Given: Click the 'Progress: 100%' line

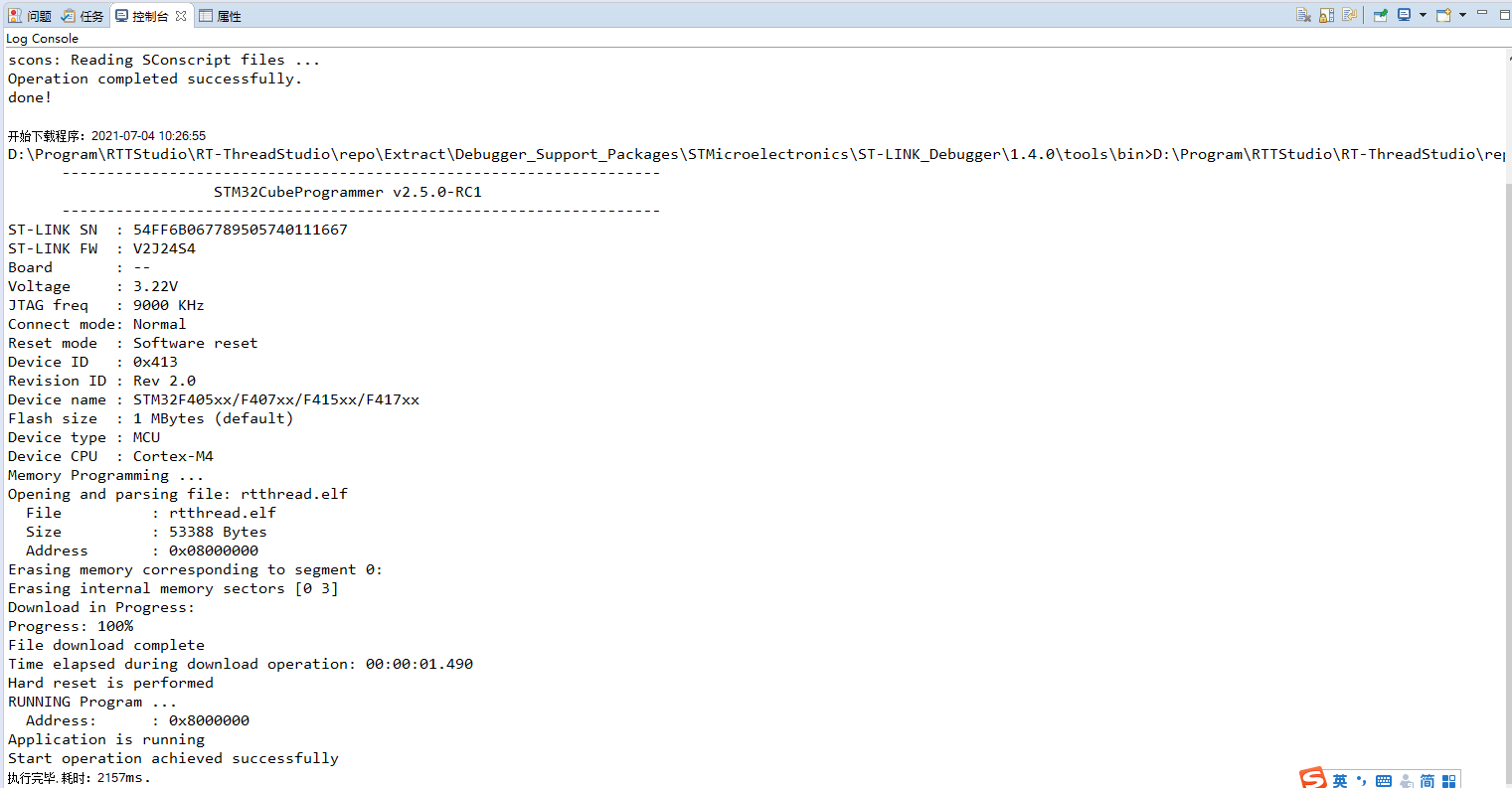Looking at the screenshot, I should point(71,626).
